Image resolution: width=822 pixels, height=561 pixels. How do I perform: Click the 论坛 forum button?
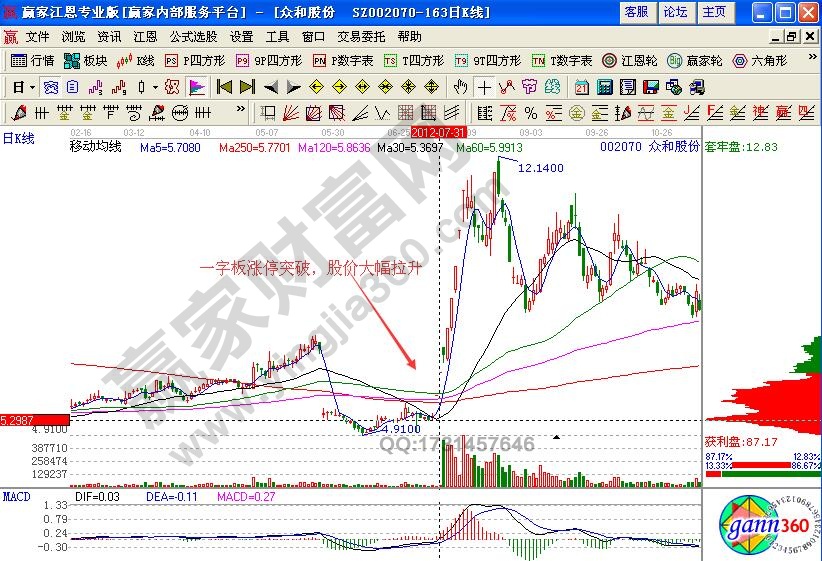(675, 12)
